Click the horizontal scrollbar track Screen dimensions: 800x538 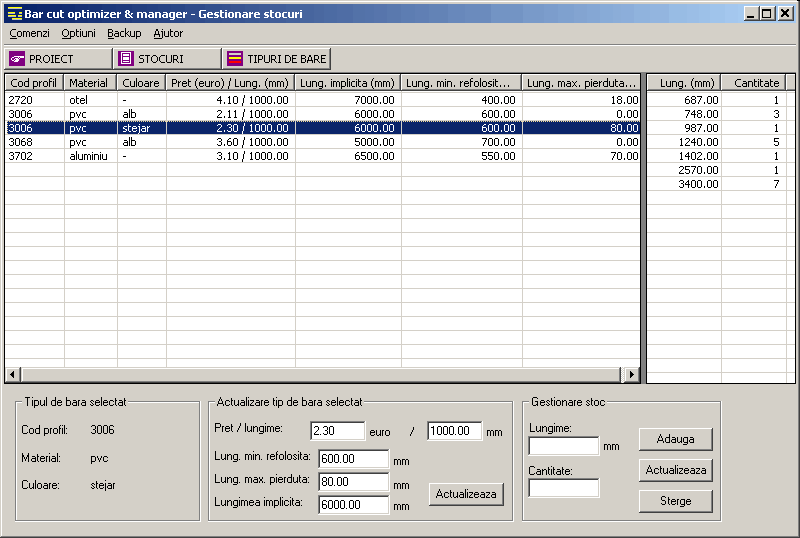321,375
